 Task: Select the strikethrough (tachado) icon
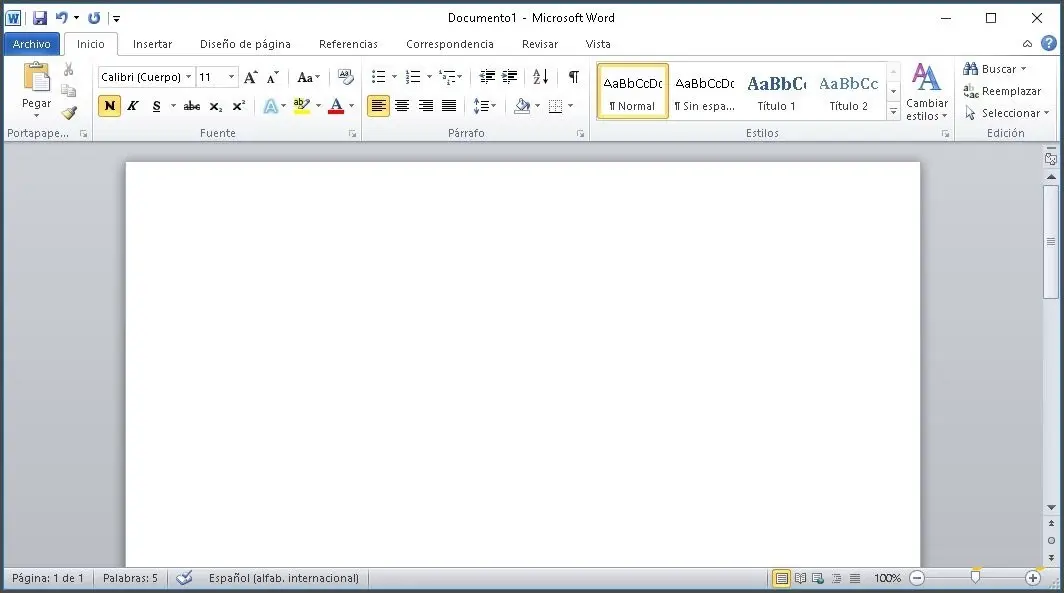pyautogui.click(x=191, y=106)
